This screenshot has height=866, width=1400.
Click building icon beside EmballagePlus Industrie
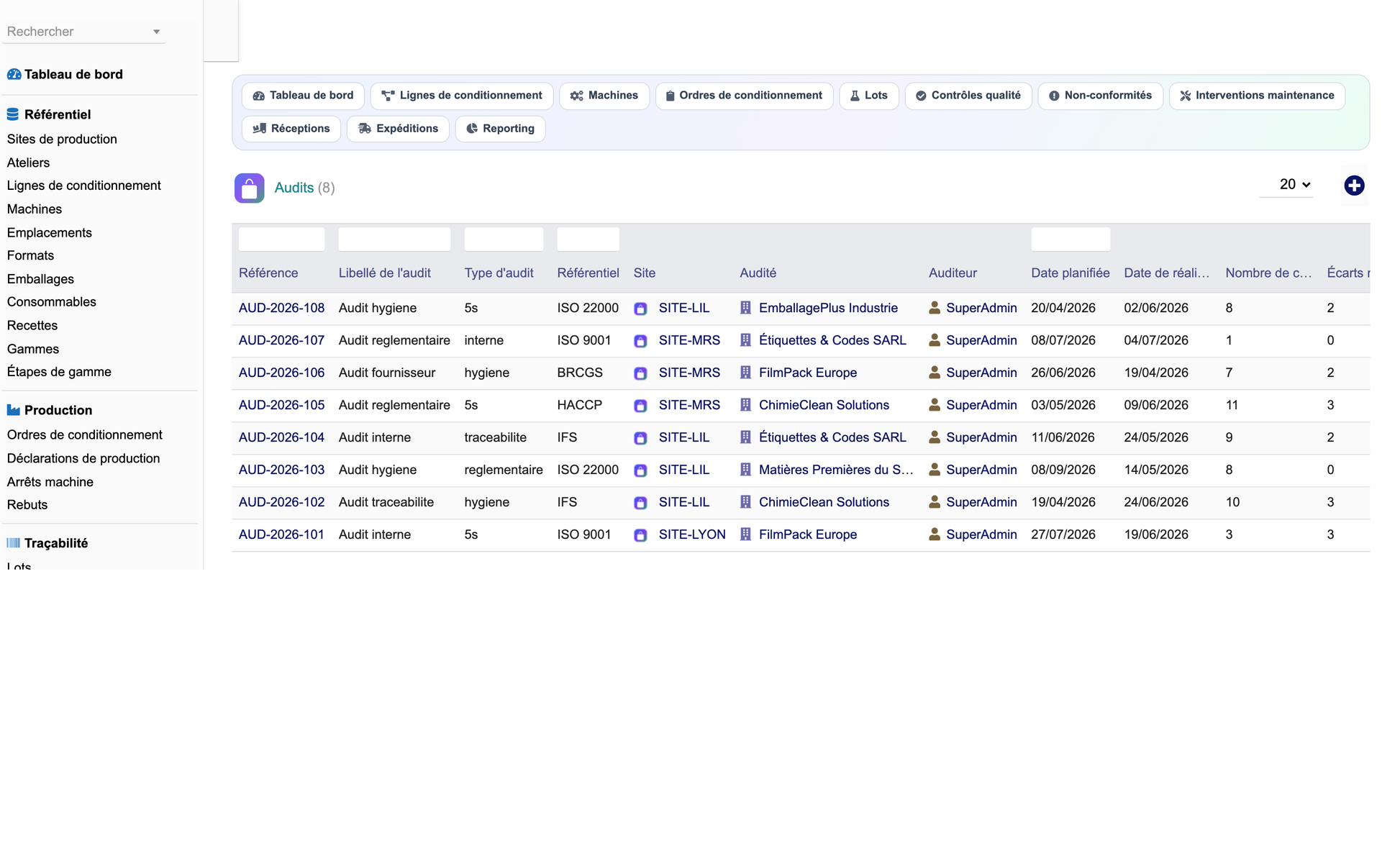(x=745, y=308)
